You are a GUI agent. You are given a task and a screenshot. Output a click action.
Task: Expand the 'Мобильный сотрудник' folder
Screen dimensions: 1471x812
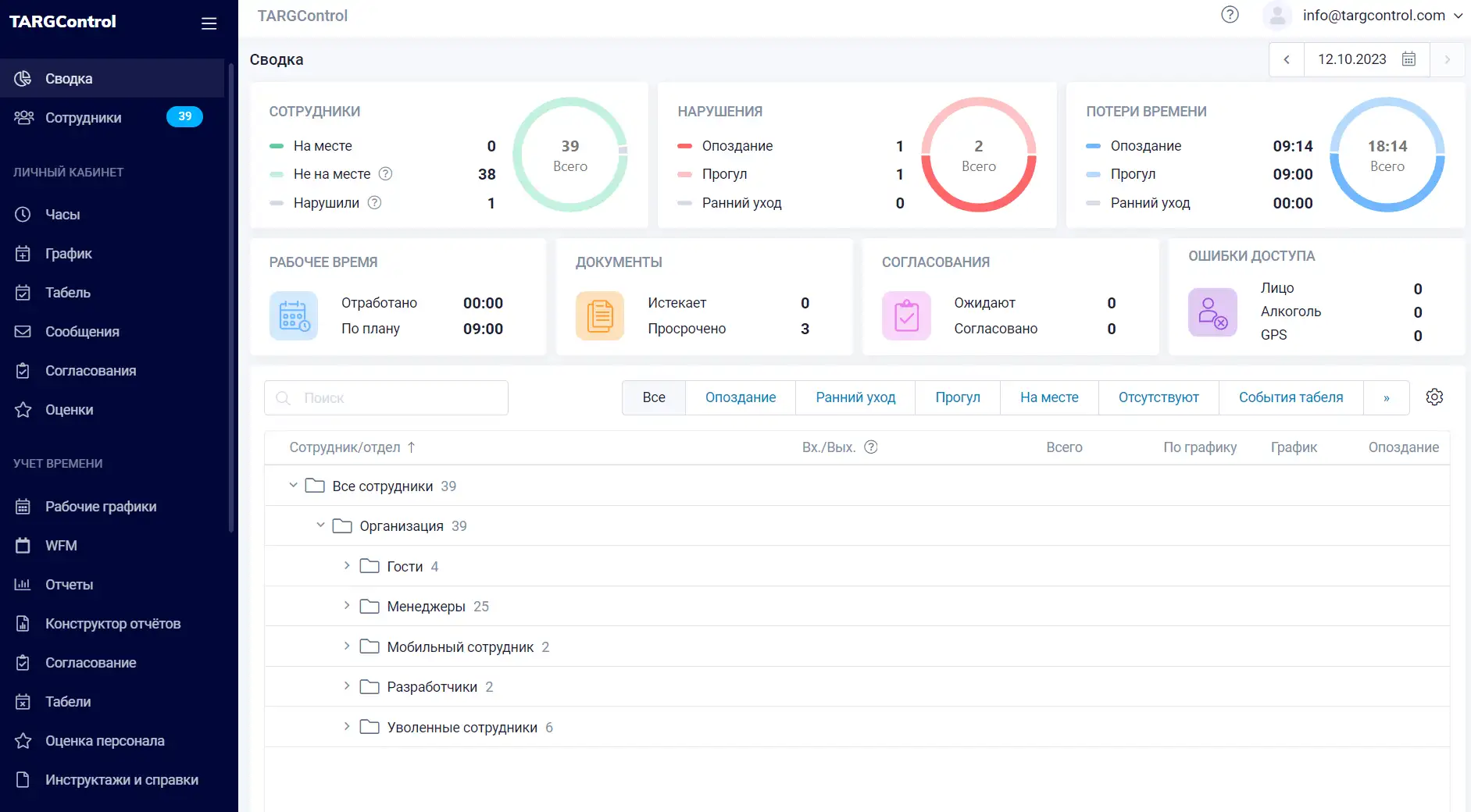(x=347, y=646)
